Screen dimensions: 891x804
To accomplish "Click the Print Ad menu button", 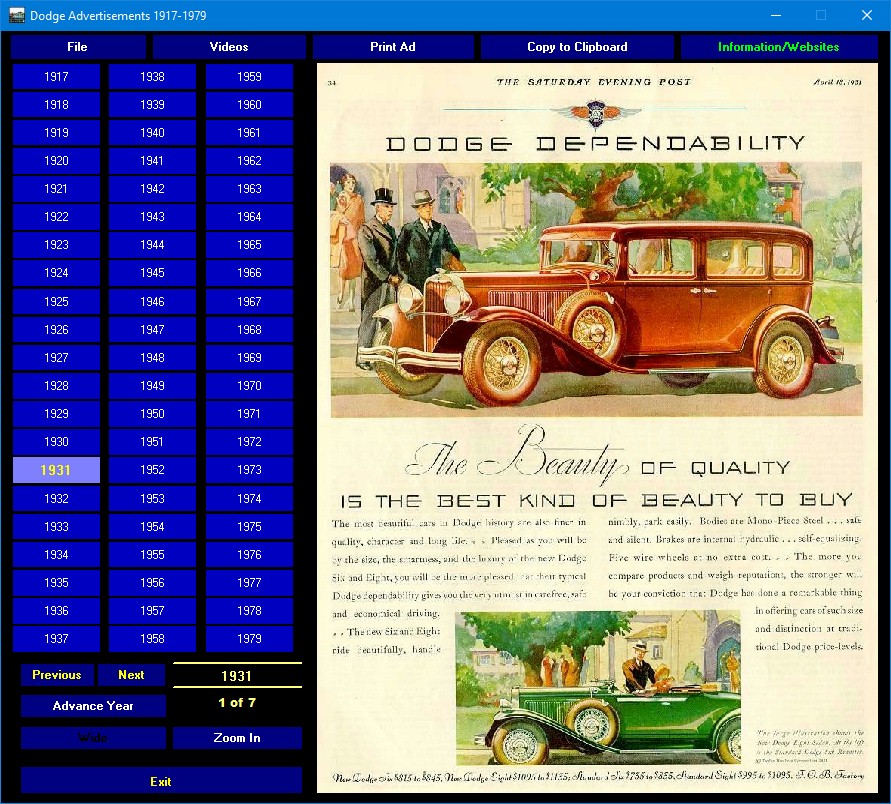I will click(x=393, y=47).
